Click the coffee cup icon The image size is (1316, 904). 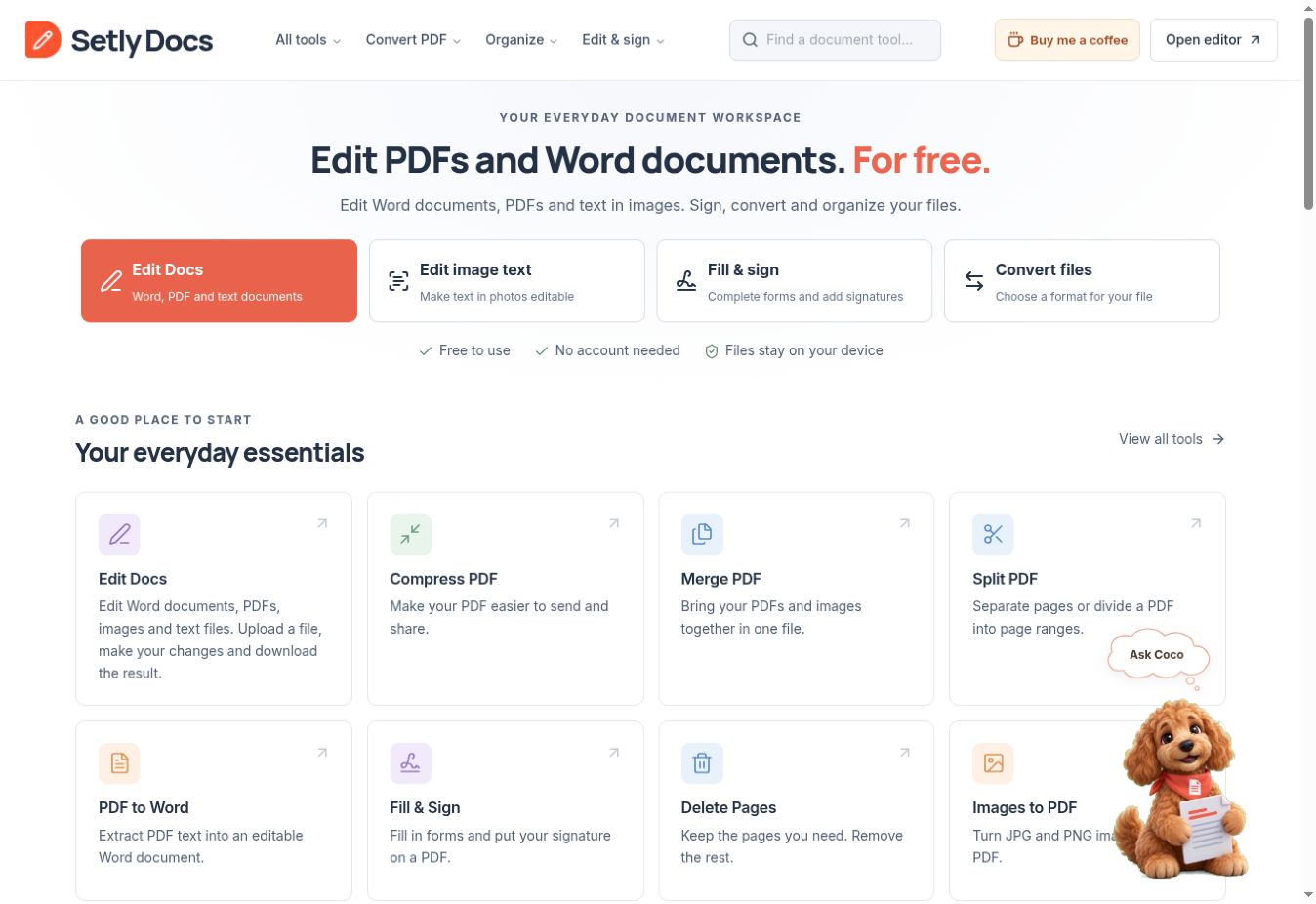click(1015, 40)
